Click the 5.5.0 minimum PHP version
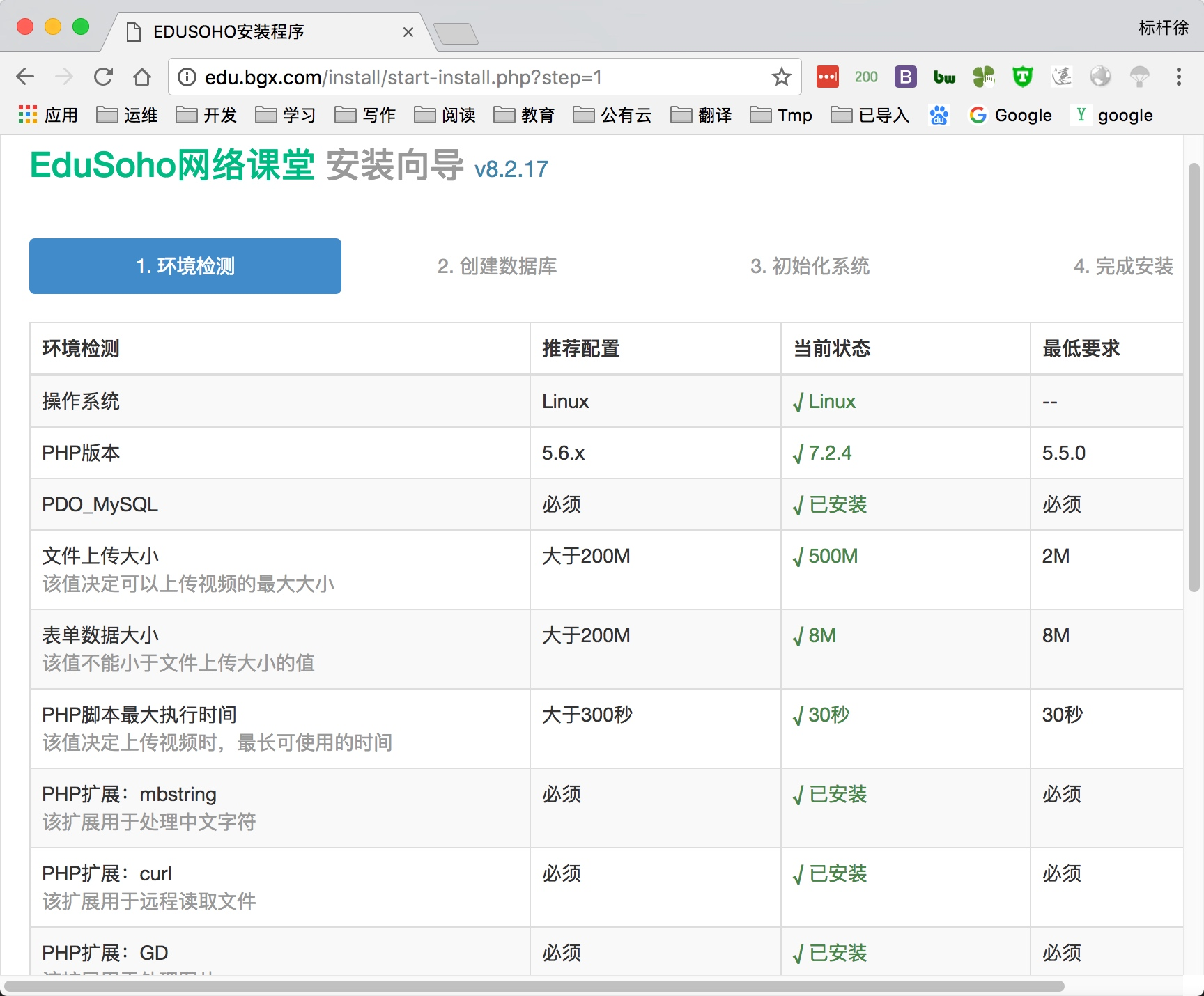The width and height of the screenshot is (1204, 996). click(1064, 453)
